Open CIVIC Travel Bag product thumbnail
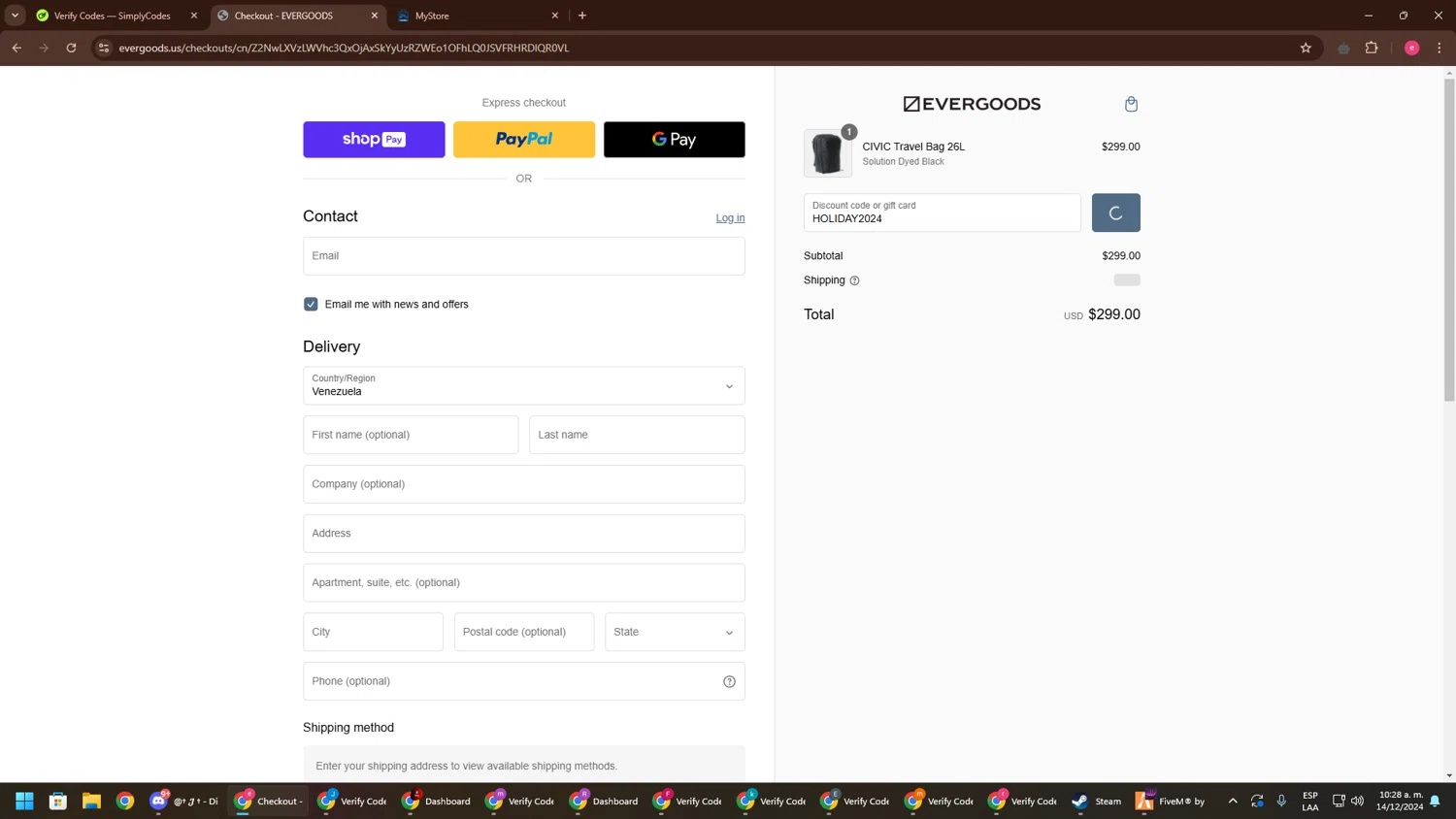1456x819 pixels. [x=828, y=153]
